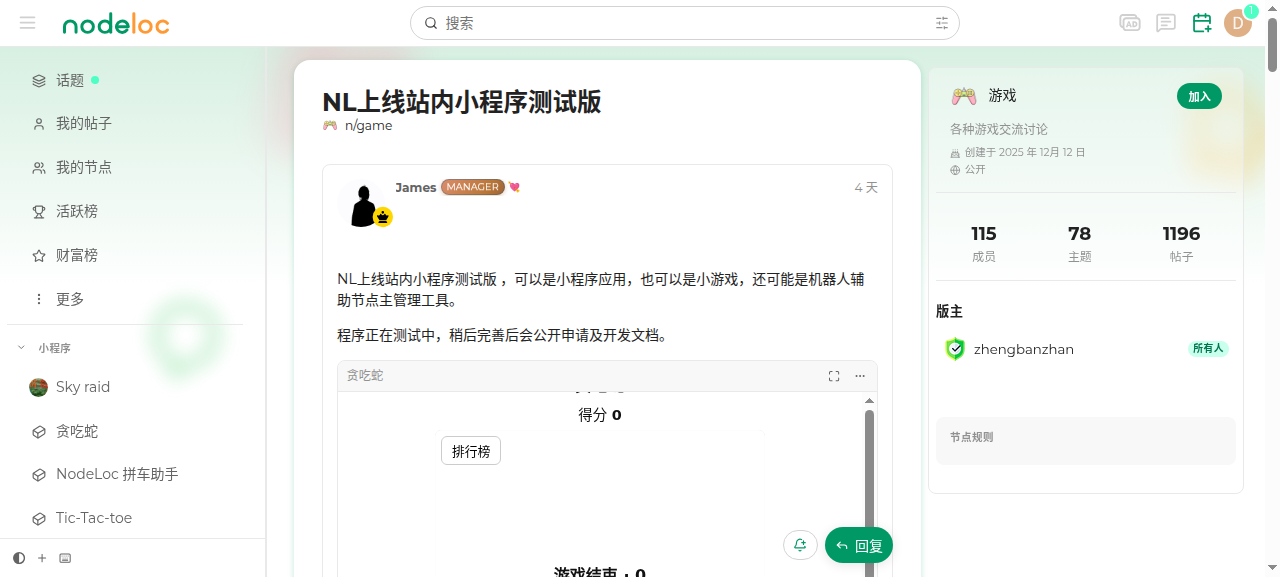Go to the nodeloc home logo
1280x577 pixels.
coord(116,24)
